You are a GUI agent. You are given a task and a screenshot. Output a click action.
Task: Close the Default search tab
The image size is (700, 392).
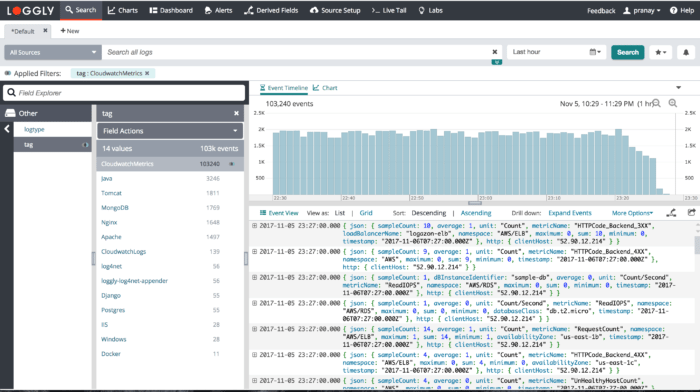(x=45, y=30)
